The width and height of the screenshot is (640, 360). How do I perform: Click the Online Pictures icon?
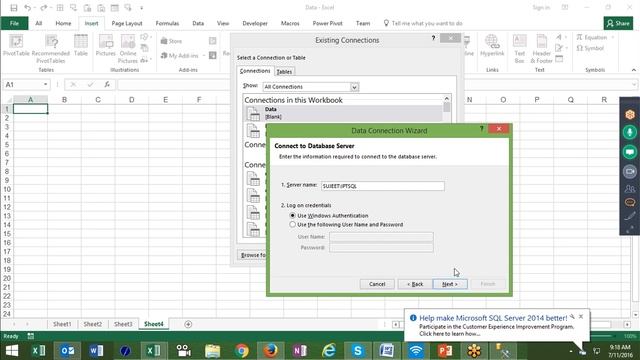coord(128,49)
